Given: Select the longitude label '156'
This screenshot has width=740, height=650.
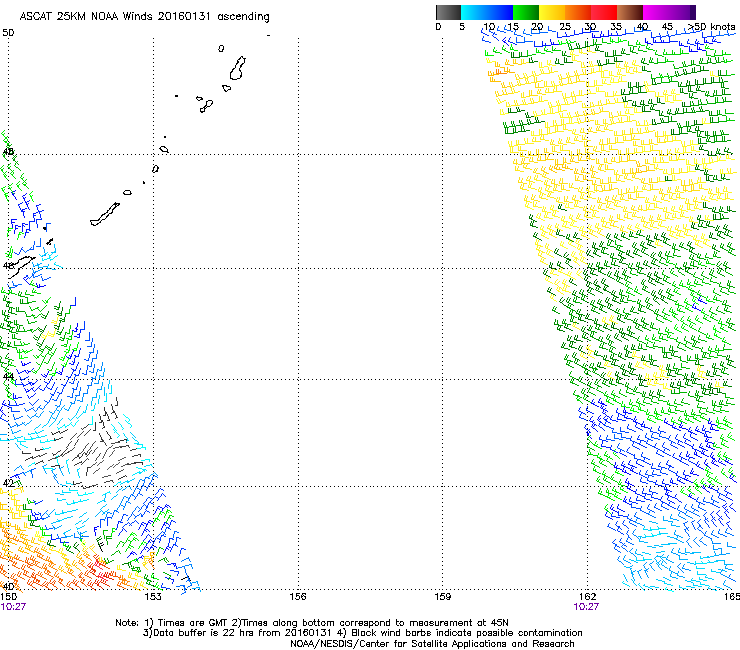Looking at the screenshot, I should click(x=298, y=597).
